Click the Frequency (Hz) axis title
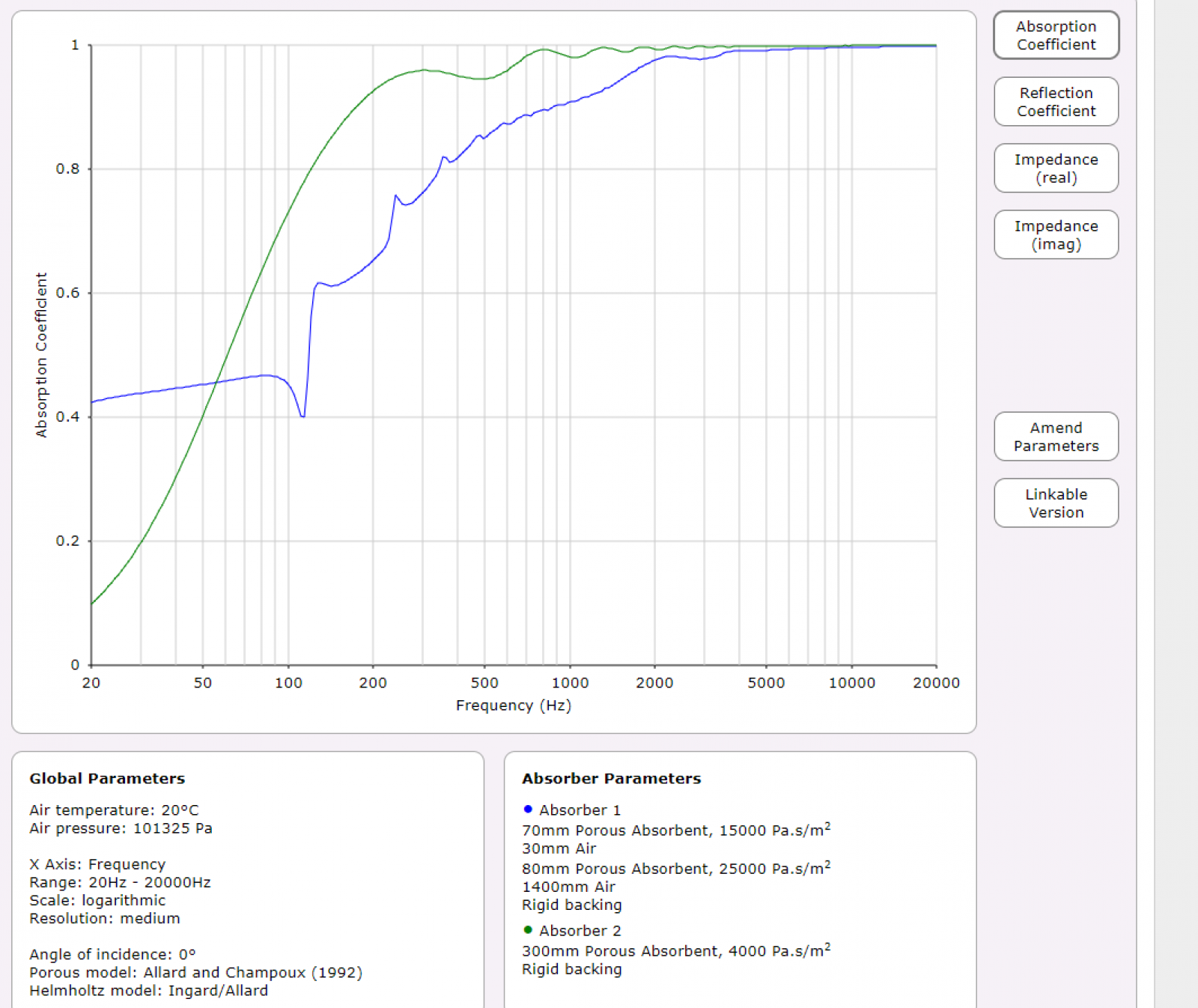Viewport: 1198px width, 1008px height. (513, 705)
